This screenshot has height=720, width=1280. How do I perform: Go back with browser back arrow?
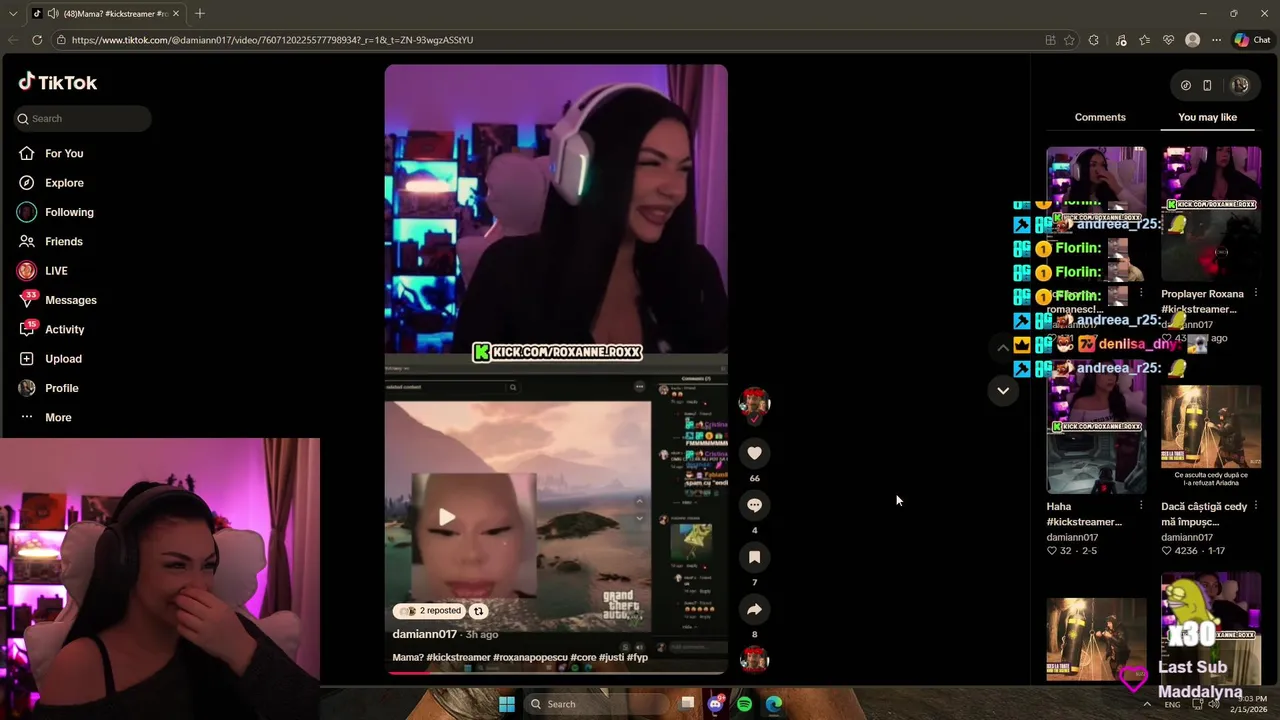13,40
